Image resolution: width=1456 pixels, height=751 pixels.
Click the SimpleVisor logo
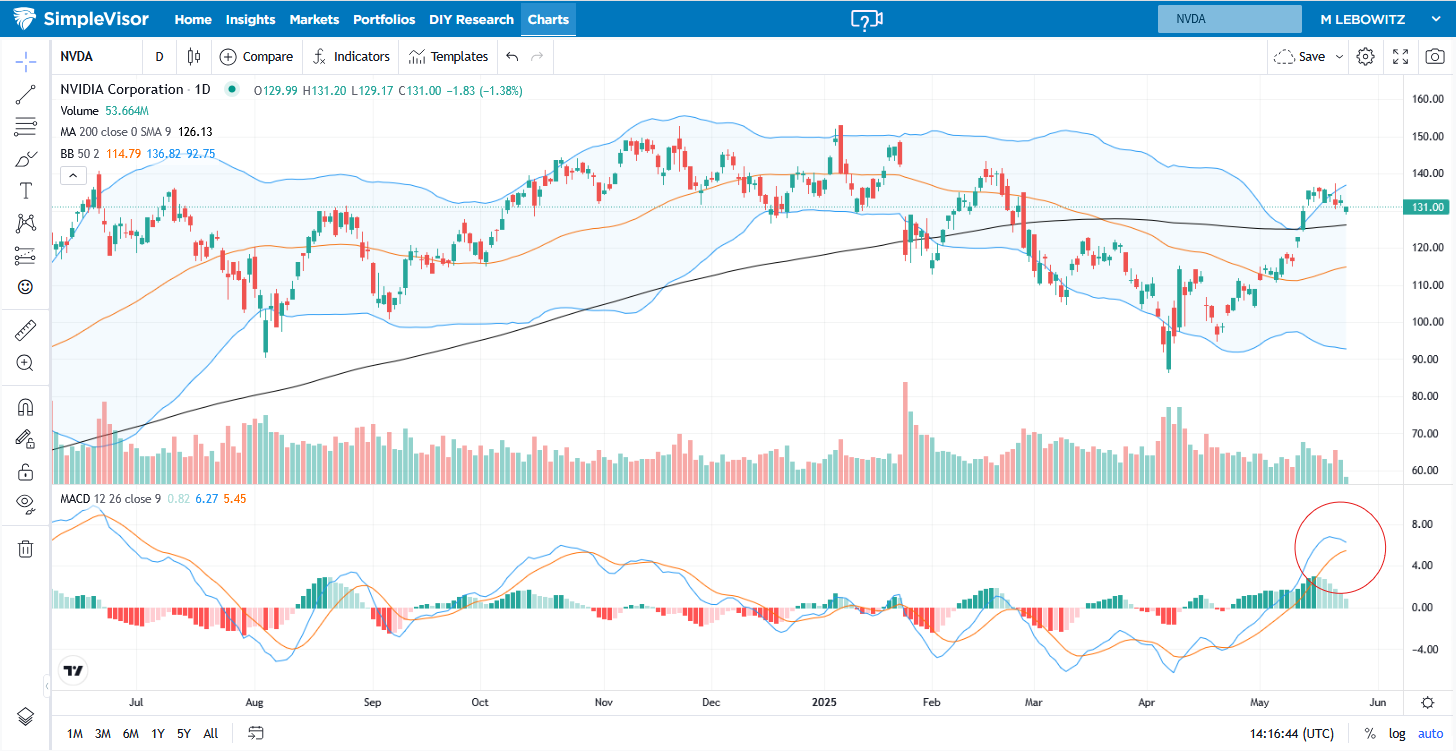point(83,19)
